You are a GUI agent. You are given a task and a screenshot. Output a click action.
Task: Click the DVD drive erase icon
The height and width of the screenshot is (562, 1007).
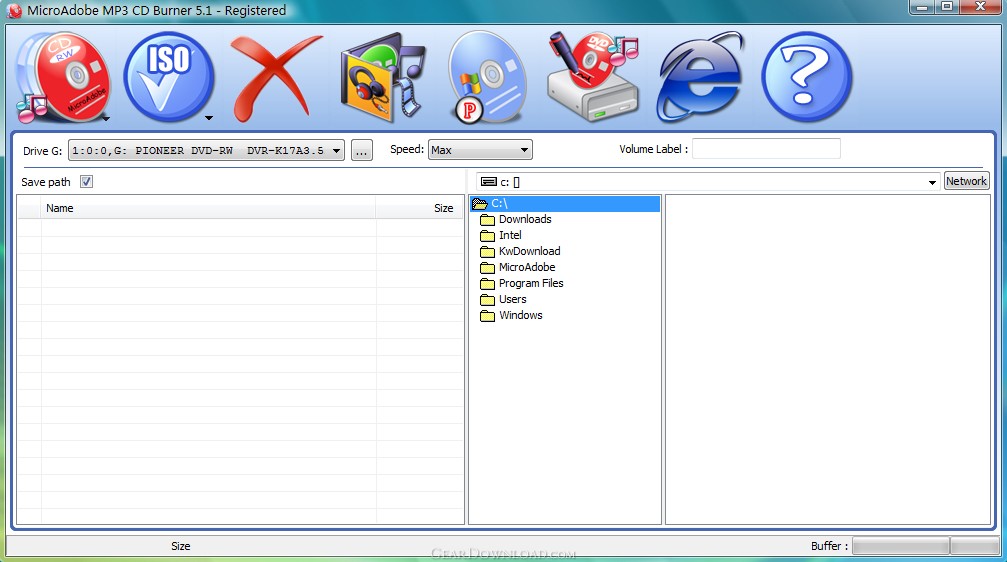[592, 77]
